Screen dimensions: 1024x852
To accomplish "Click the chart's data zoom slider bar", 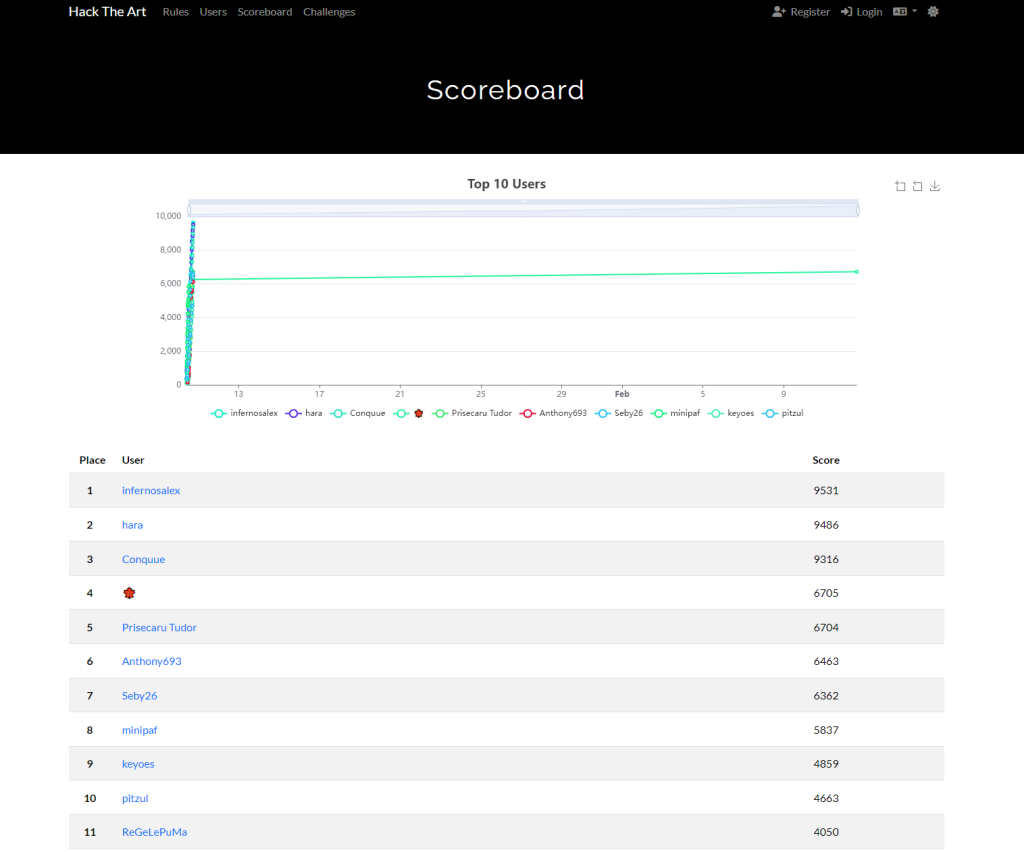I will click(523, 209).
